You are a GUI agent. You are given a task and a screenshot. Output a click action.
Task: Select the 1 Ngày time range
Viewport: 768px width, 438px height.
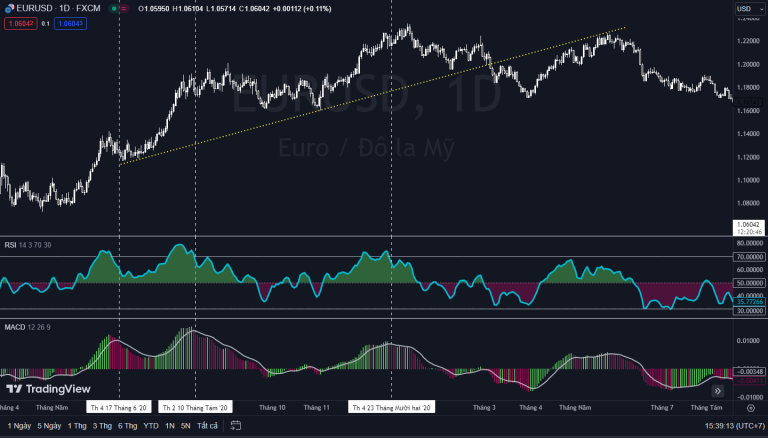coord(18,425)
